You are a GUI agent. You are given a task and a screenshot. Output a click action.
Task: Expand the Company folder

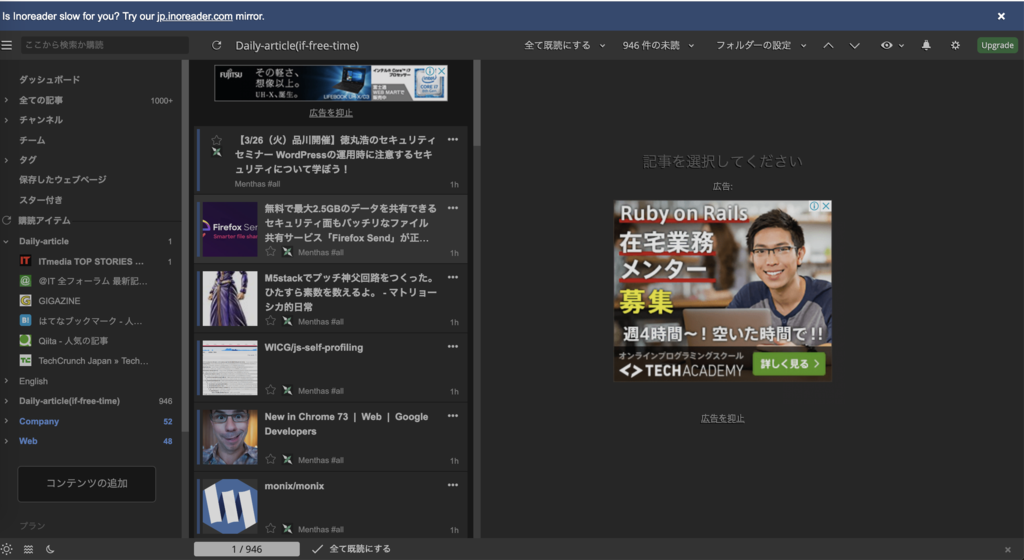(x=6, y=421)
